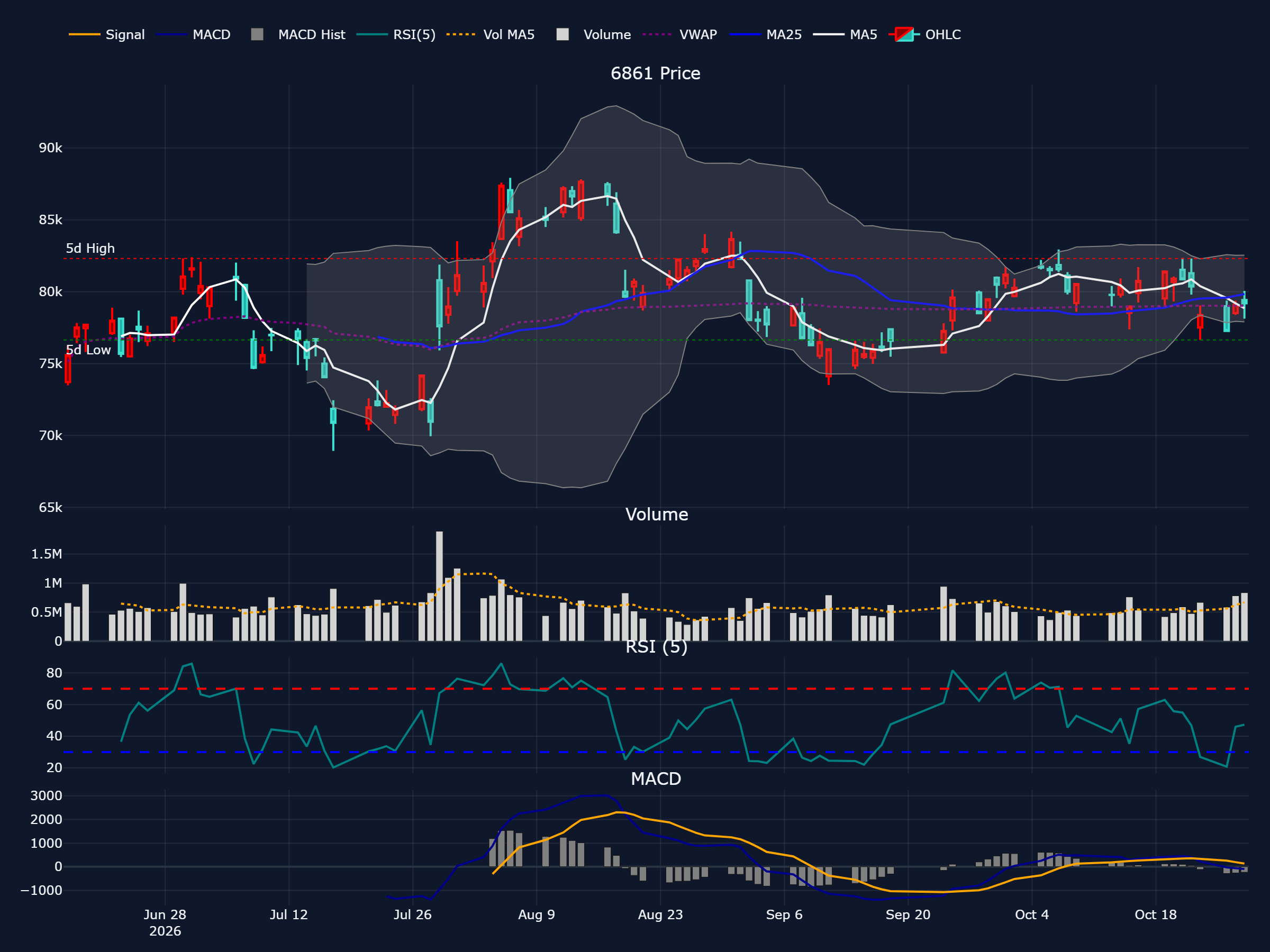Toggle the MACD legend entry
This screenshot has height=952, width=1270.
(194, 34)
